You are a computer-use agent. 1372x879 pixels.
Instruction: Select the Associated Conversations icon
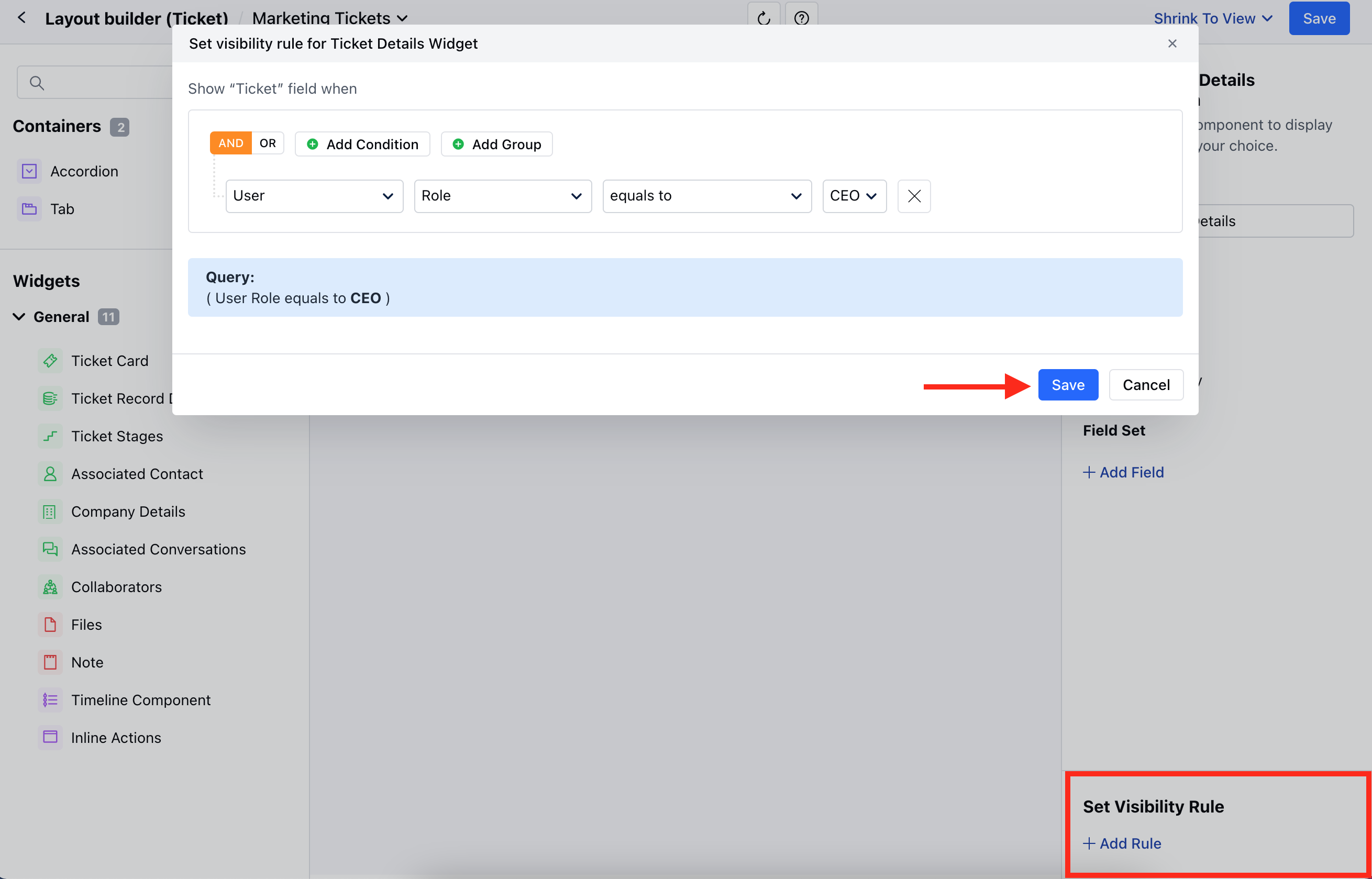point(50,549)
